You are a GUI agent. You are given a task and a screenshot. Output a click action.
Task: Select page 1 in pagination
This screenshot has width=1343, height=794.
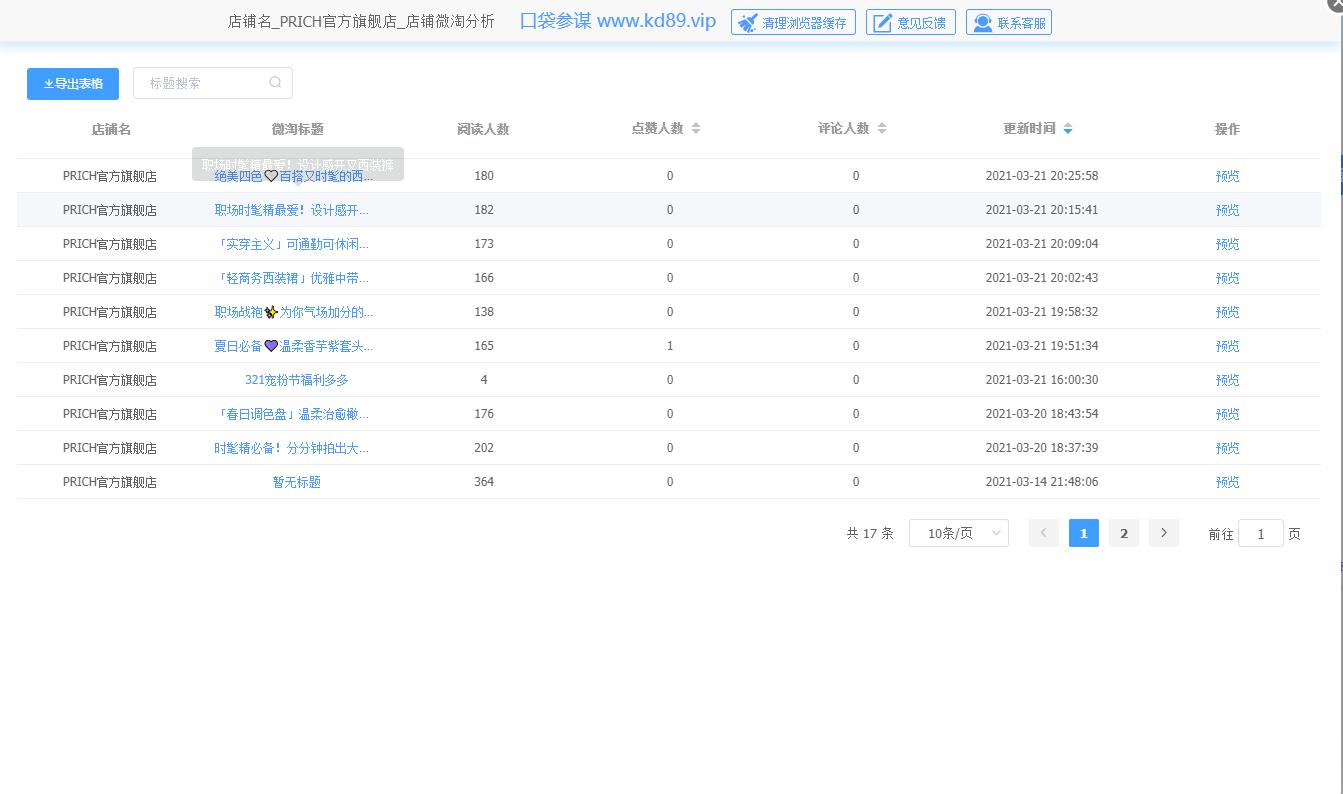tap(1083, 533)
